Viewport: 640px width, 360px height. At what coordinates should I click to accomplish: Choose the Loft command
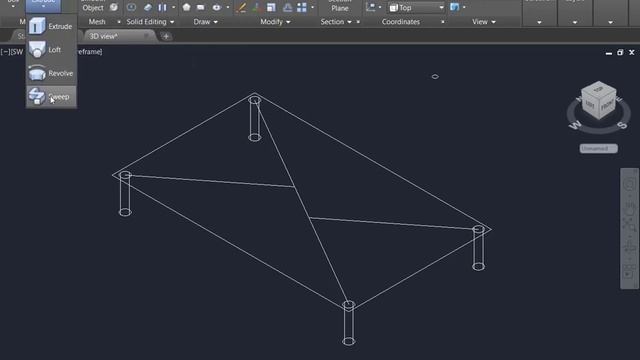pos(51,50)
